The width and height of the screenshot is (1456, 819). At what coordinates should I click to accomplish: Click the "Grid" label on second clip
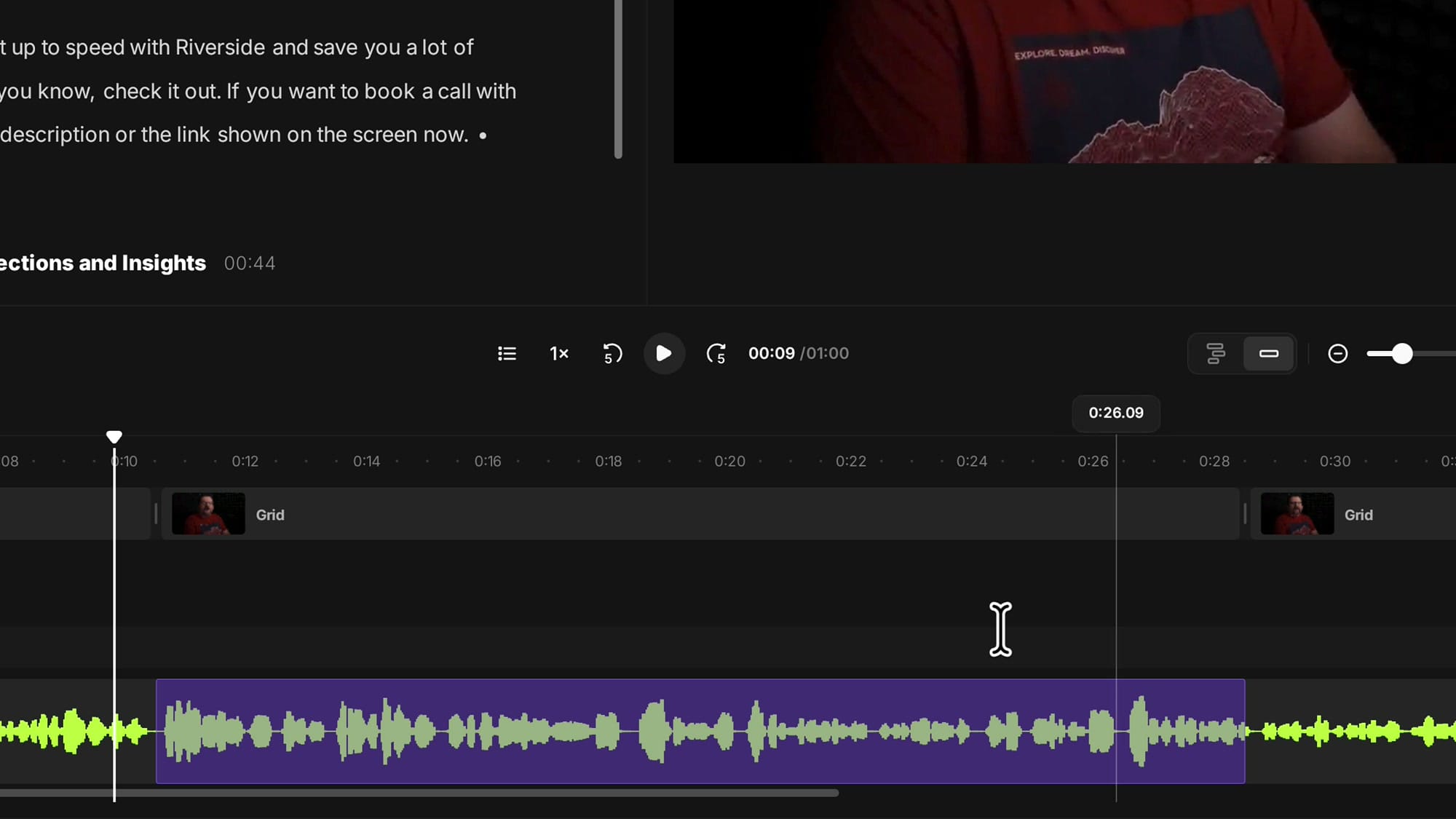pyautogui.click(x=1358, y=515)
